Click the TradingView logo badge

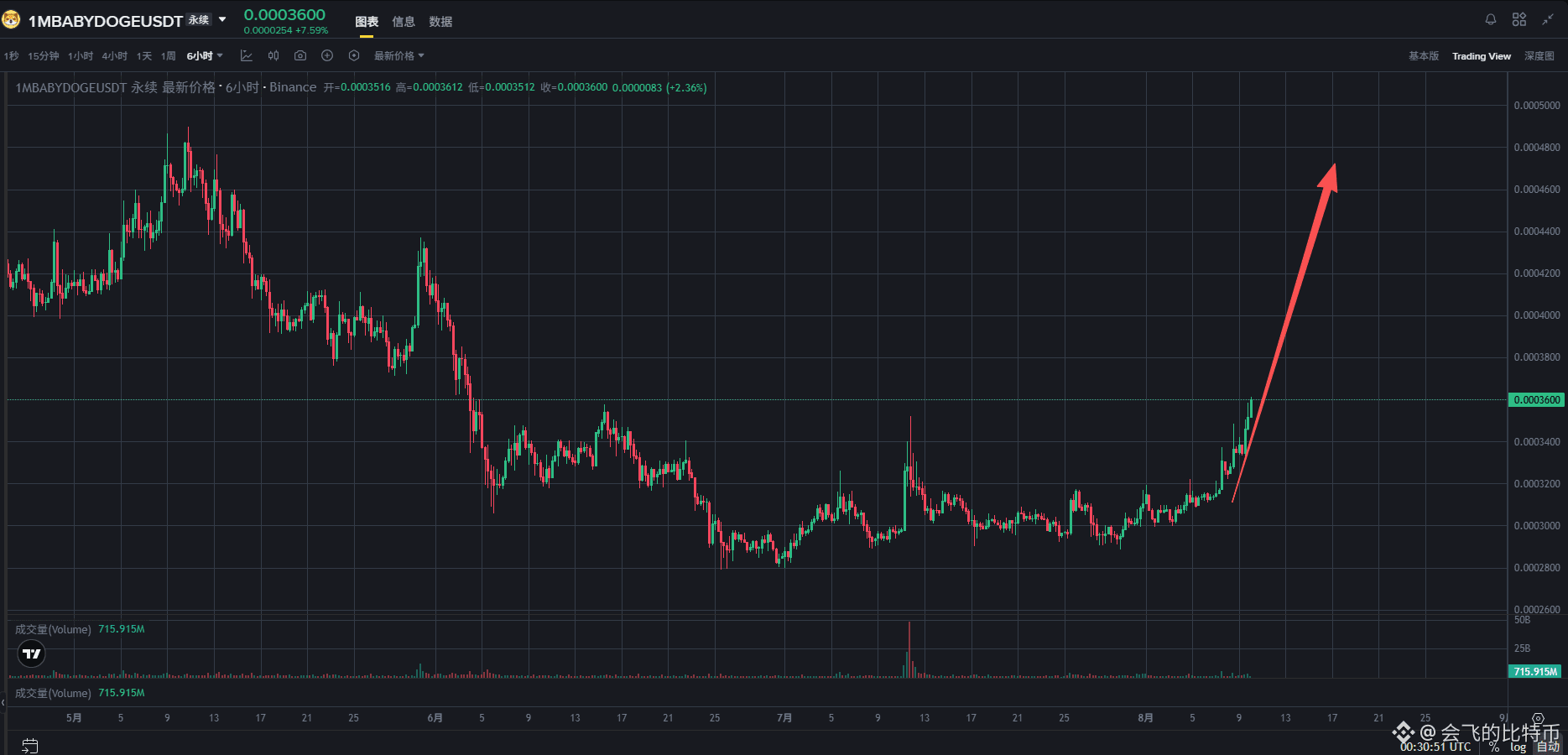(x=32, y=653)
